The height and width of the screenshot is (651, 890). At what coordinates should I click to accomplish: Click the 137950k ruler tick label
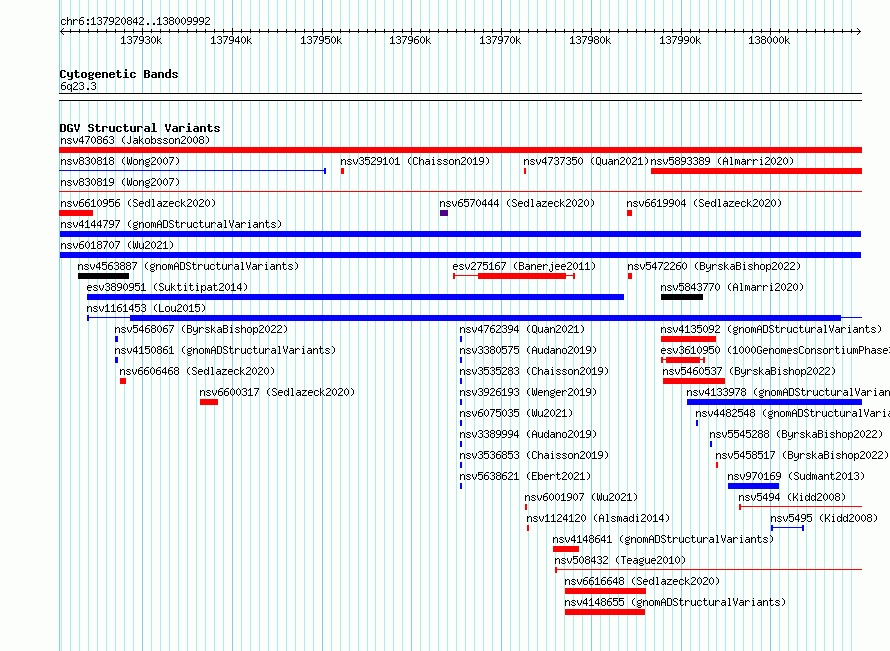[x=321, y=40]
